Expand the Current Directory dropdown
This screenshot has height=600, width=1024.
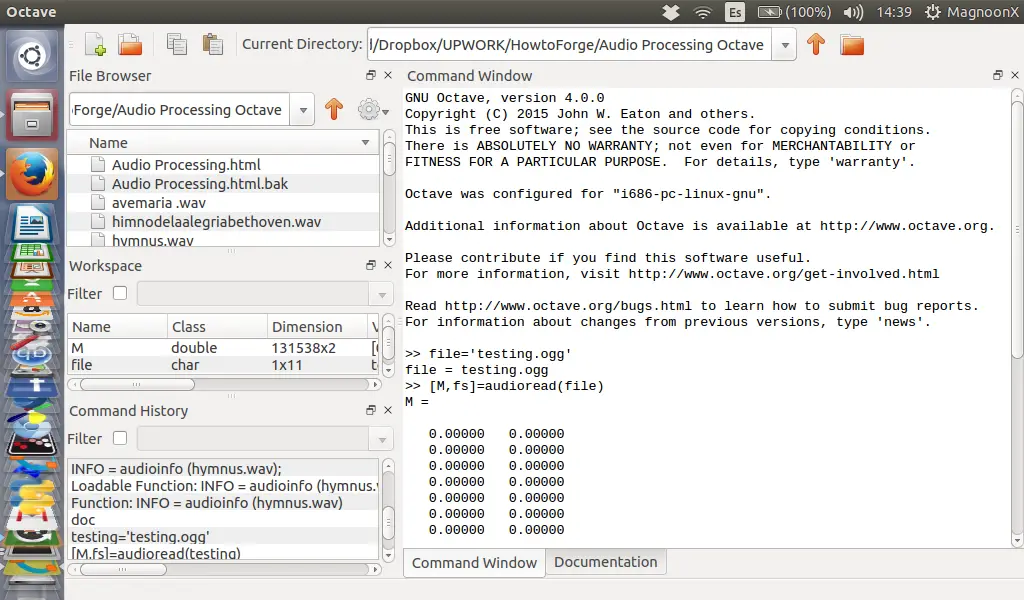coord(785,44)
